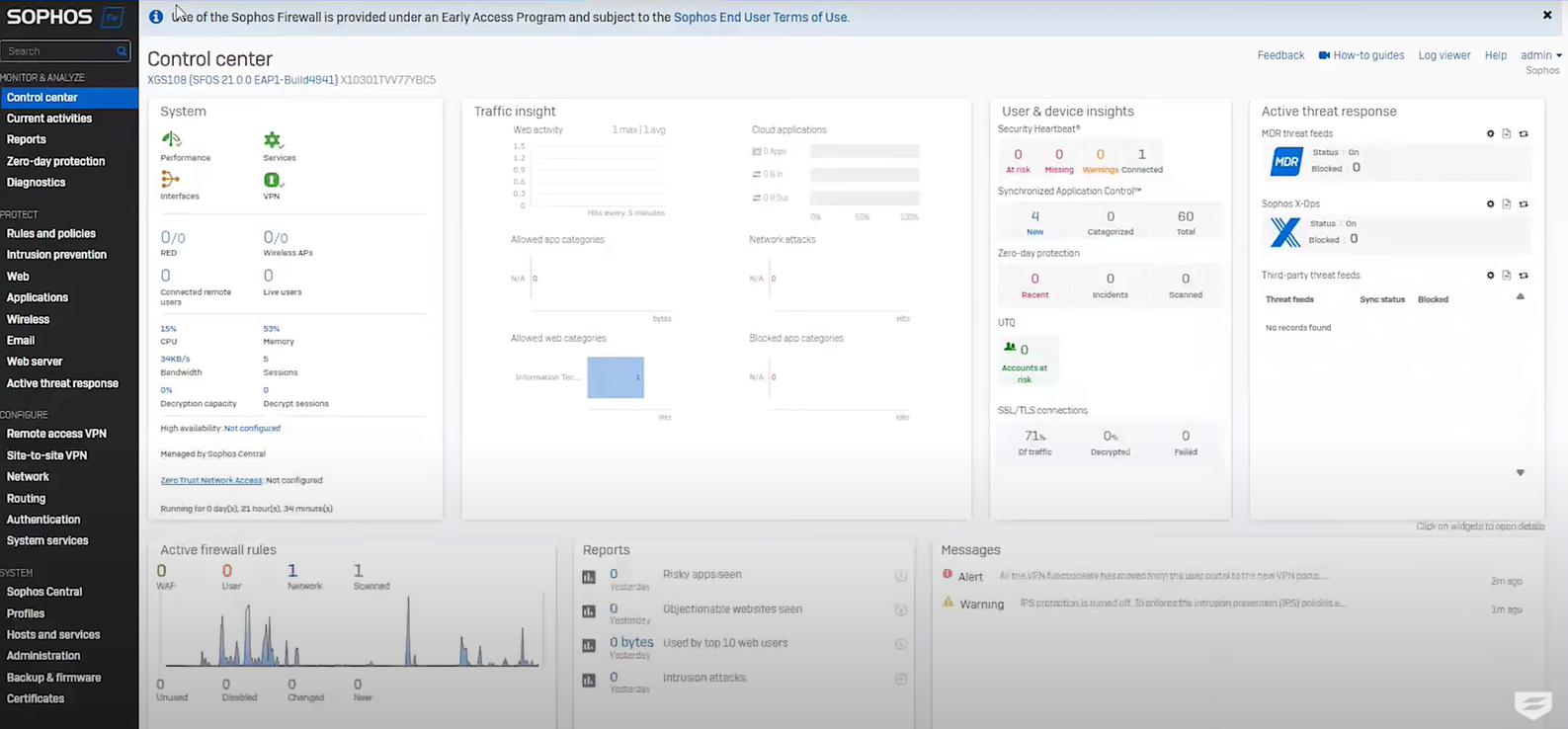The image size is (1568, 729).
Task: Click the 1 Network firewall rules count
Action: [292, 571]
